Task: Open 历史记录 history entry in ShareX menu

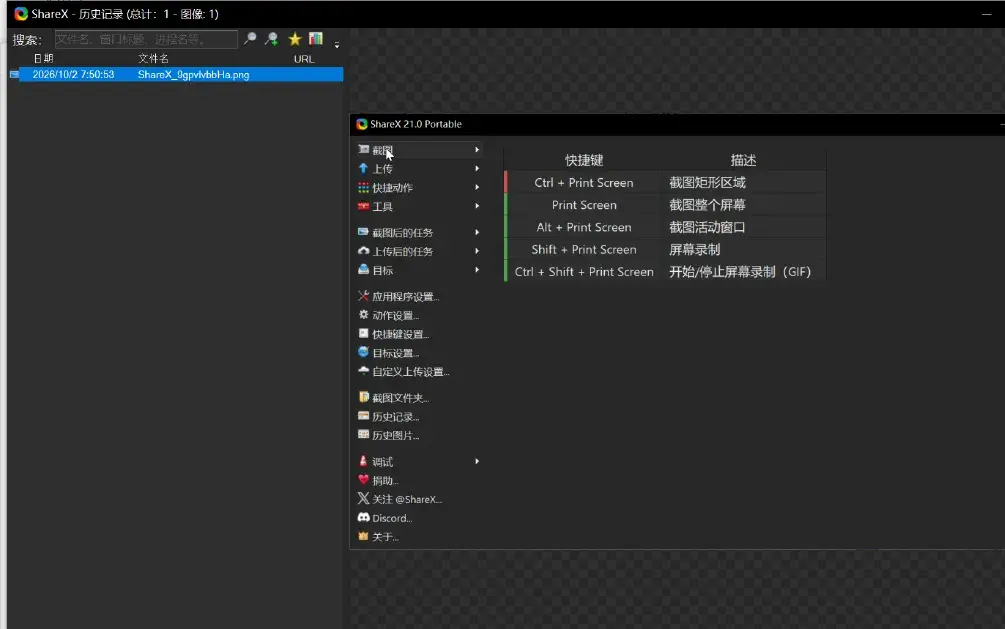Action: point(395,417)
